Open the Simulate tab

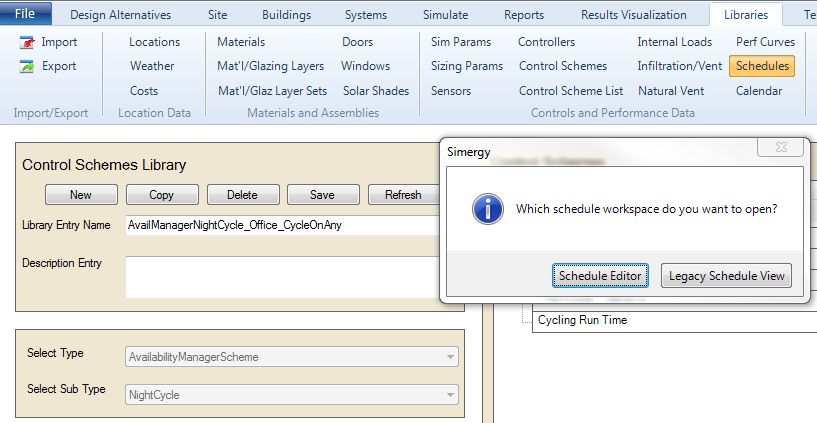tap(445, 15)
